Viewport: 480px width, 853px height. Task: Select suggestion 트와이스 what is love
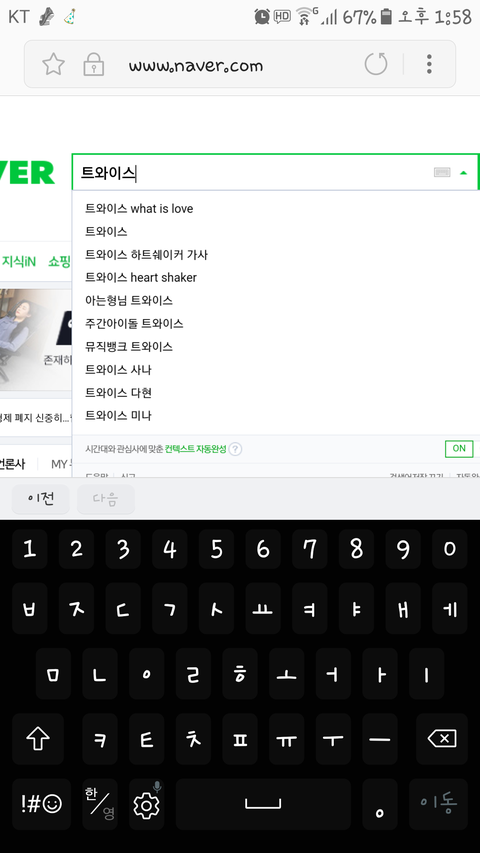(139, 208)
